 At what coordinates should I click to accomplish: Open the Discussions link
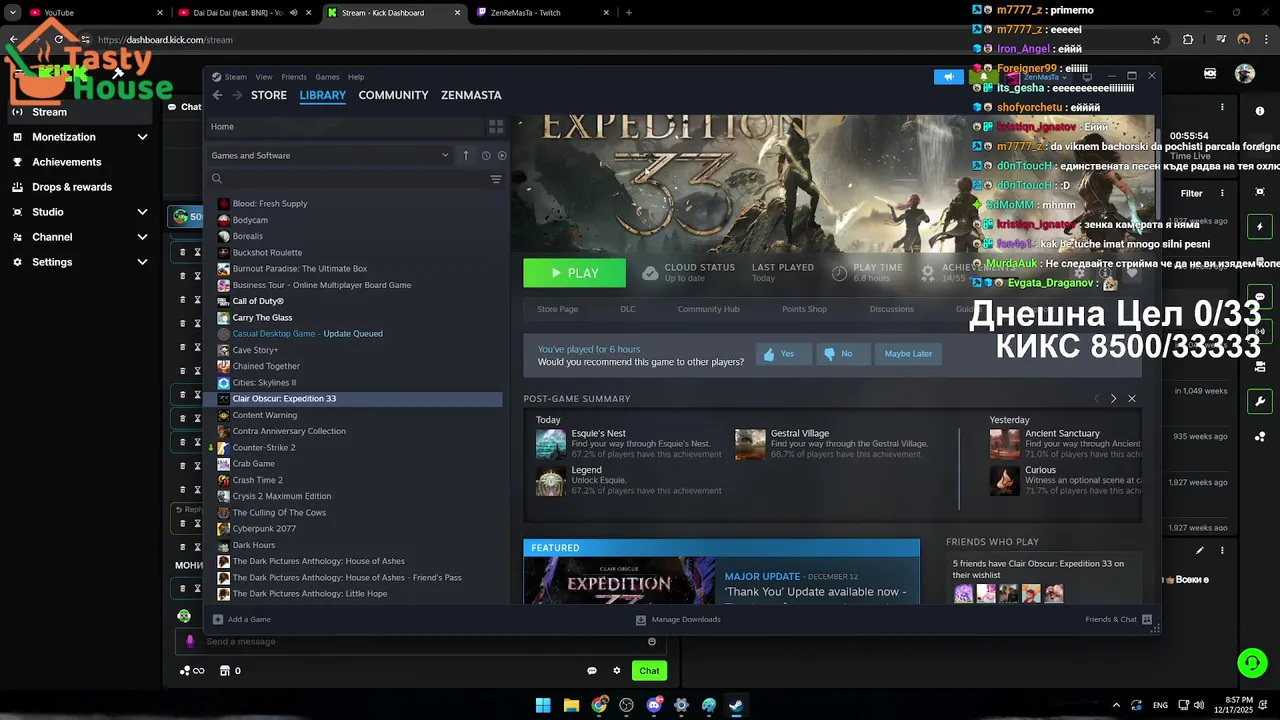point(891,309)
